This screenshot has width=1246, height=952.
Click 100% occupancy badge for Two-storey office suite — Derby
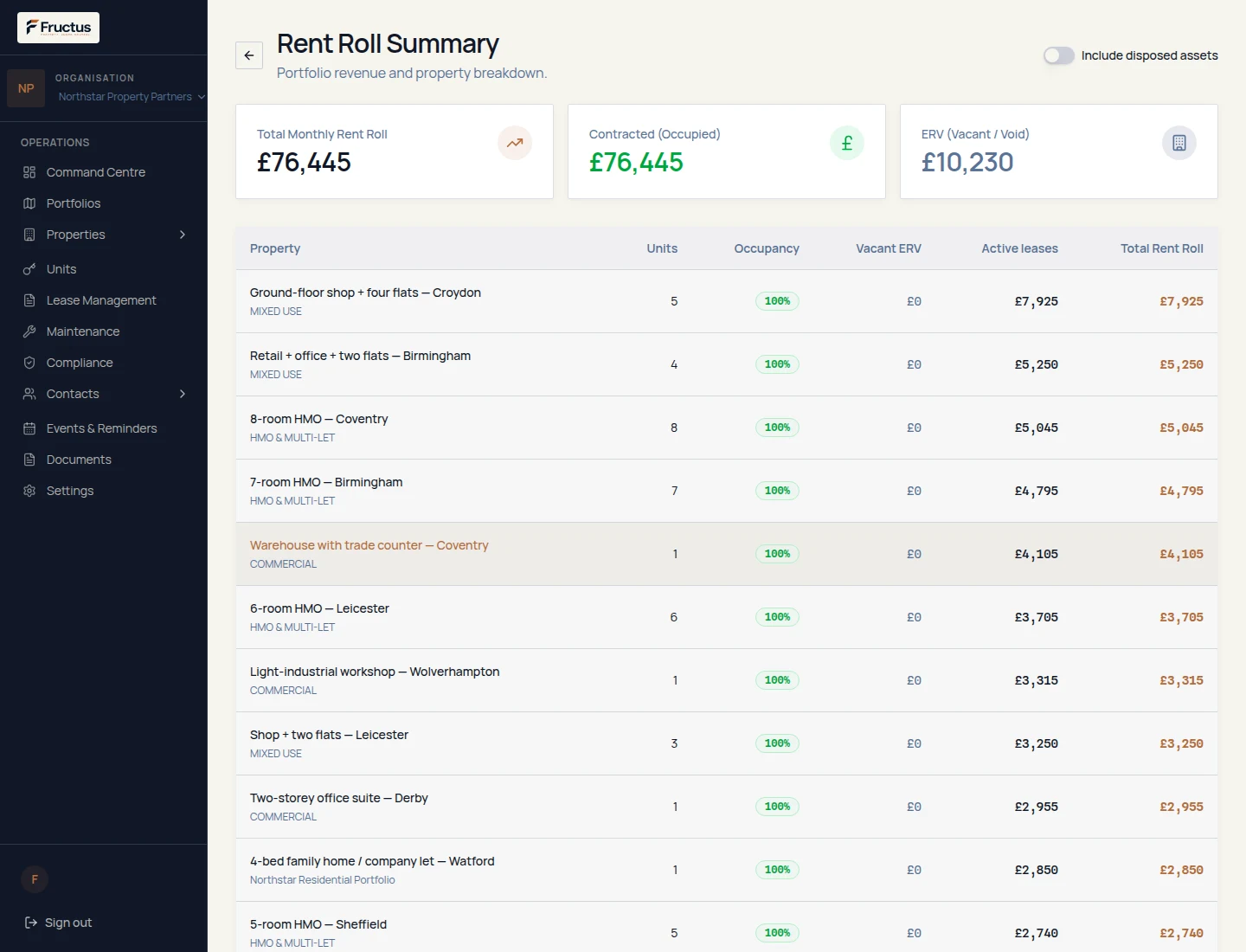[x=777, y=807]
